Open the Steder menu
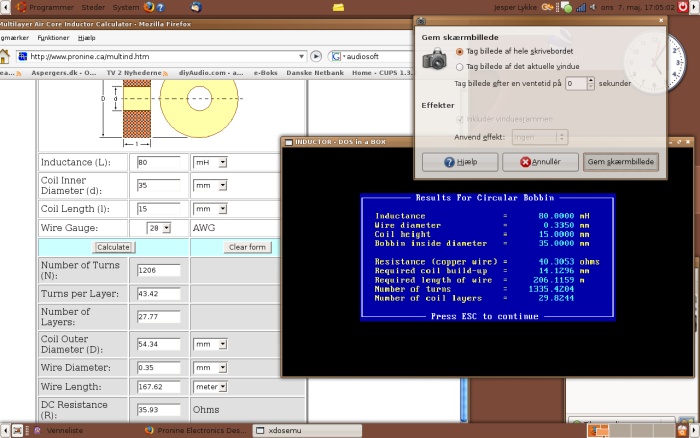The image size is (700, 438). (93, 7)
